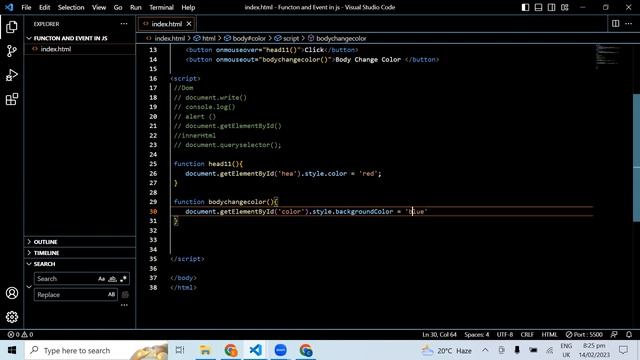Image resolution: width=640 pixels, height=360 pixels.
Task: Expand the TIMELINE section
Action: (x=80, y=253)
